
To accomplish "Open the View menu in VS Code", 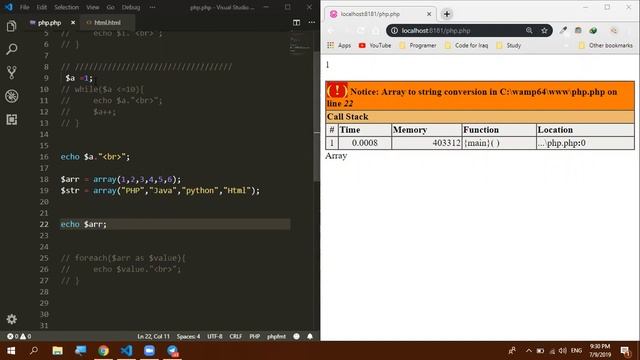I will 93,7.
